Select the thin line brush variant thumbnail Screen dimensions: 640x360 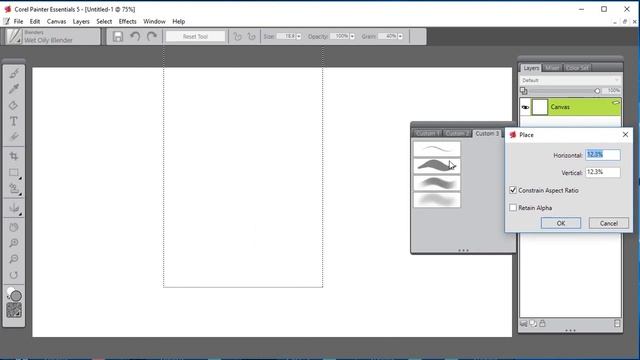click(x=437, y=149)
